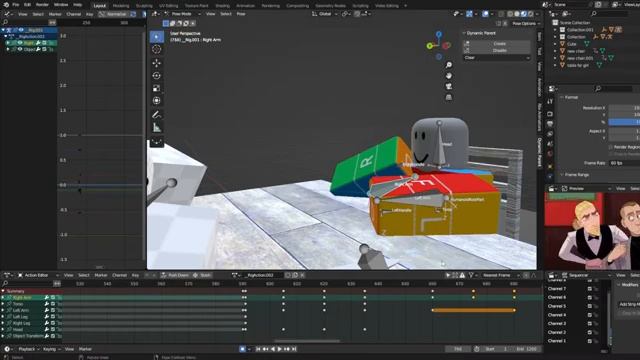Toggle Channel 4 checkbox in Sequencer

click(x=589, y=315)
